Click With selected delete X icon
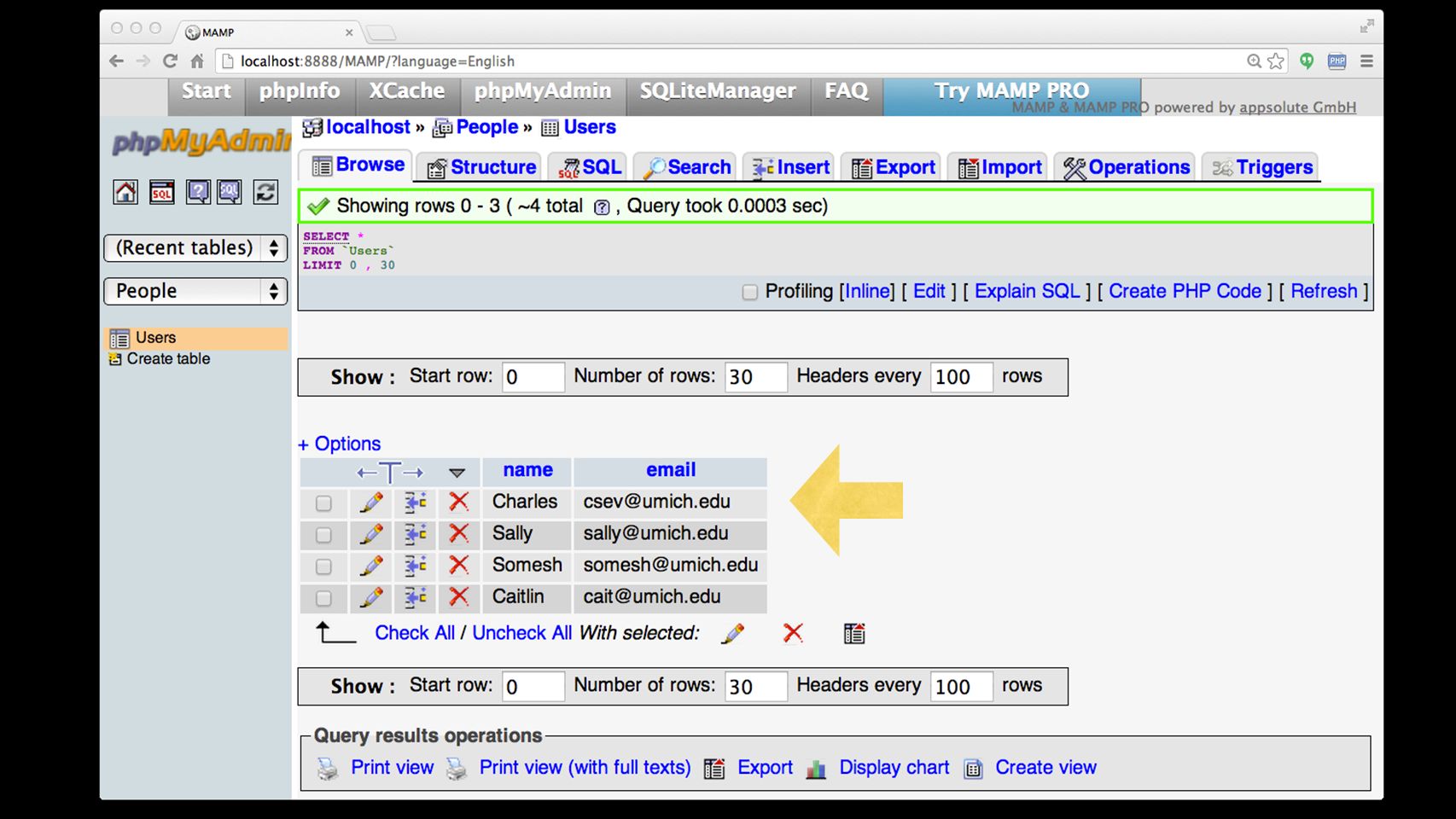The height and width of the screenshot is (819, 1456). [x=793, y=633]
